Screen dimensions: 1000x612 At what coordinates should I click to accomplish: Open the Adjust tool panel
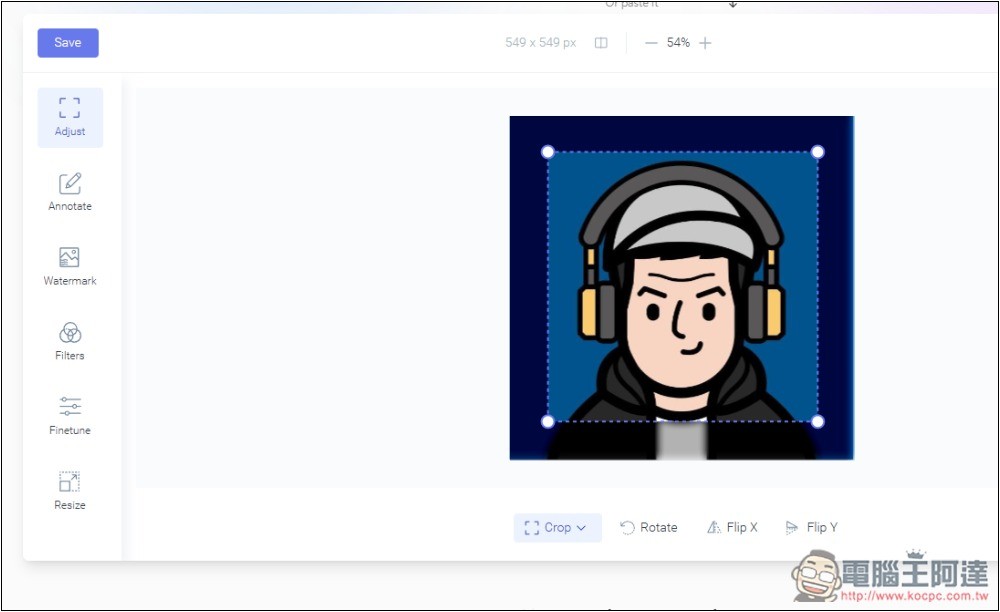(70, 117)
